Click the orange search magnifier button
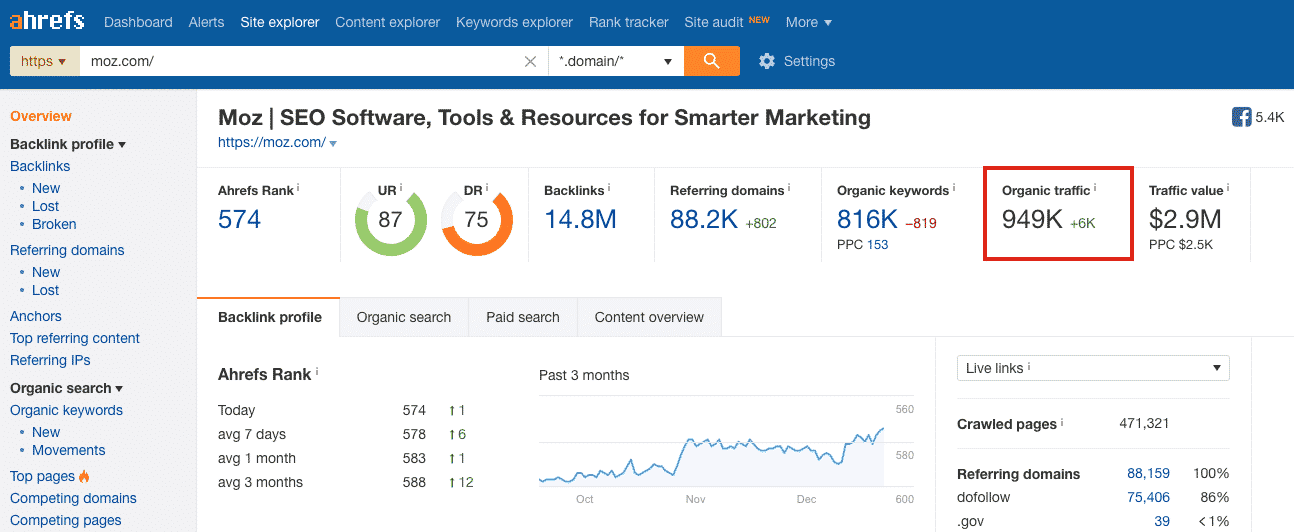This screenshot has width=1294, height=532. 712,61
